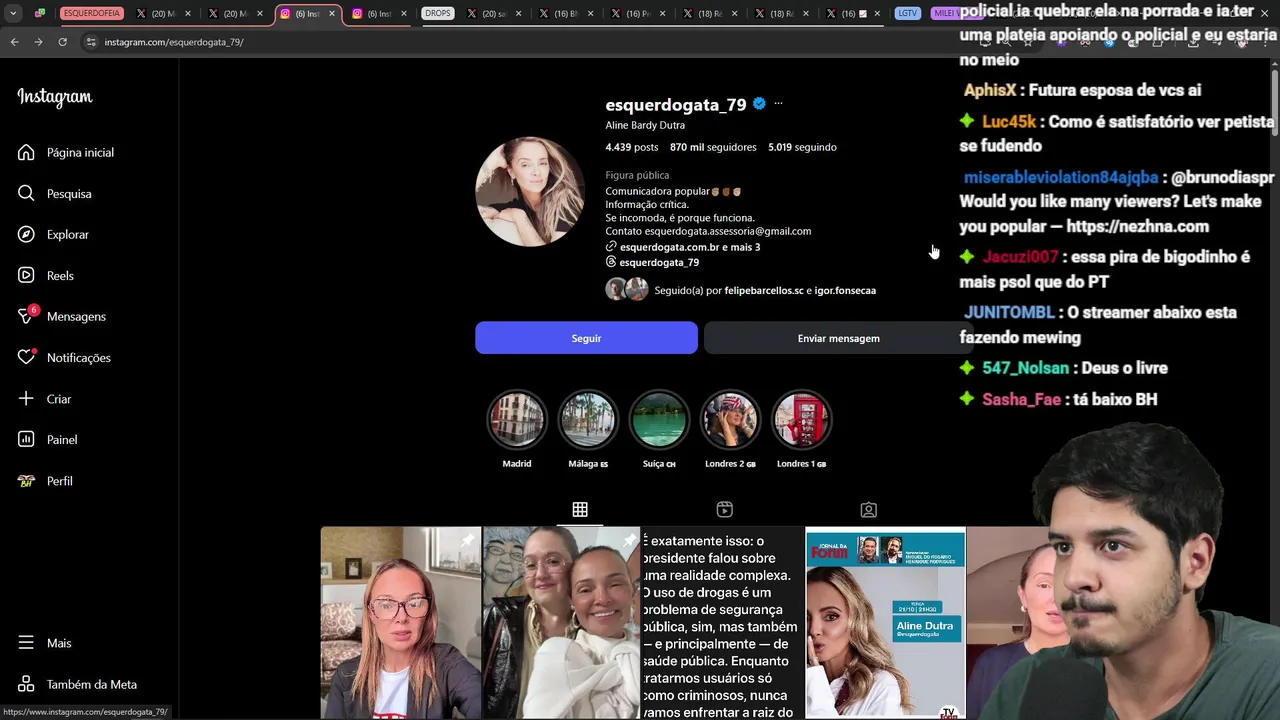Image resolution: width=1280 pixels, height=720 pixels.
Task: Open the 870 mil seguidores list
Action: pos(713,147)
